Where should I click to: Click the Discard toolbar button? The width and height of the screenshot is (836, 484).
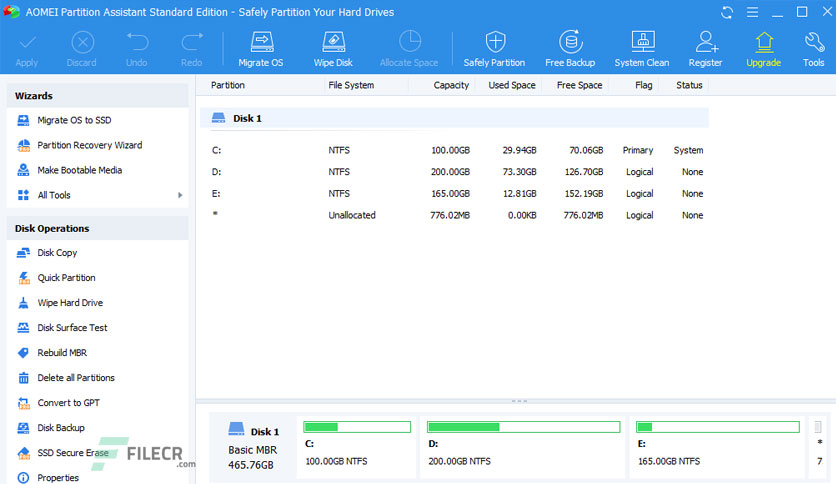(82, 49)
